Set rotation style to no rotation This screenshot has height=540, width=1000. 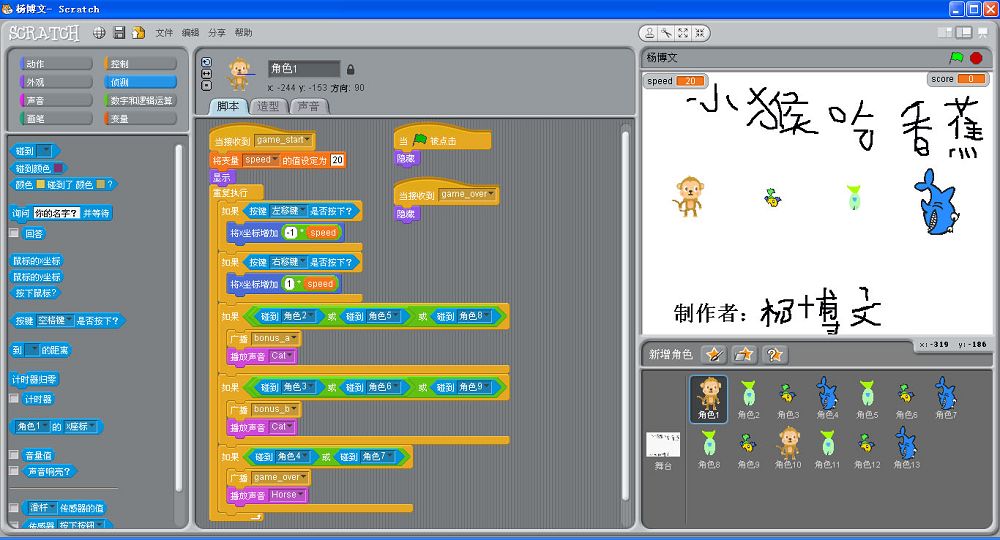click(206, 85)
